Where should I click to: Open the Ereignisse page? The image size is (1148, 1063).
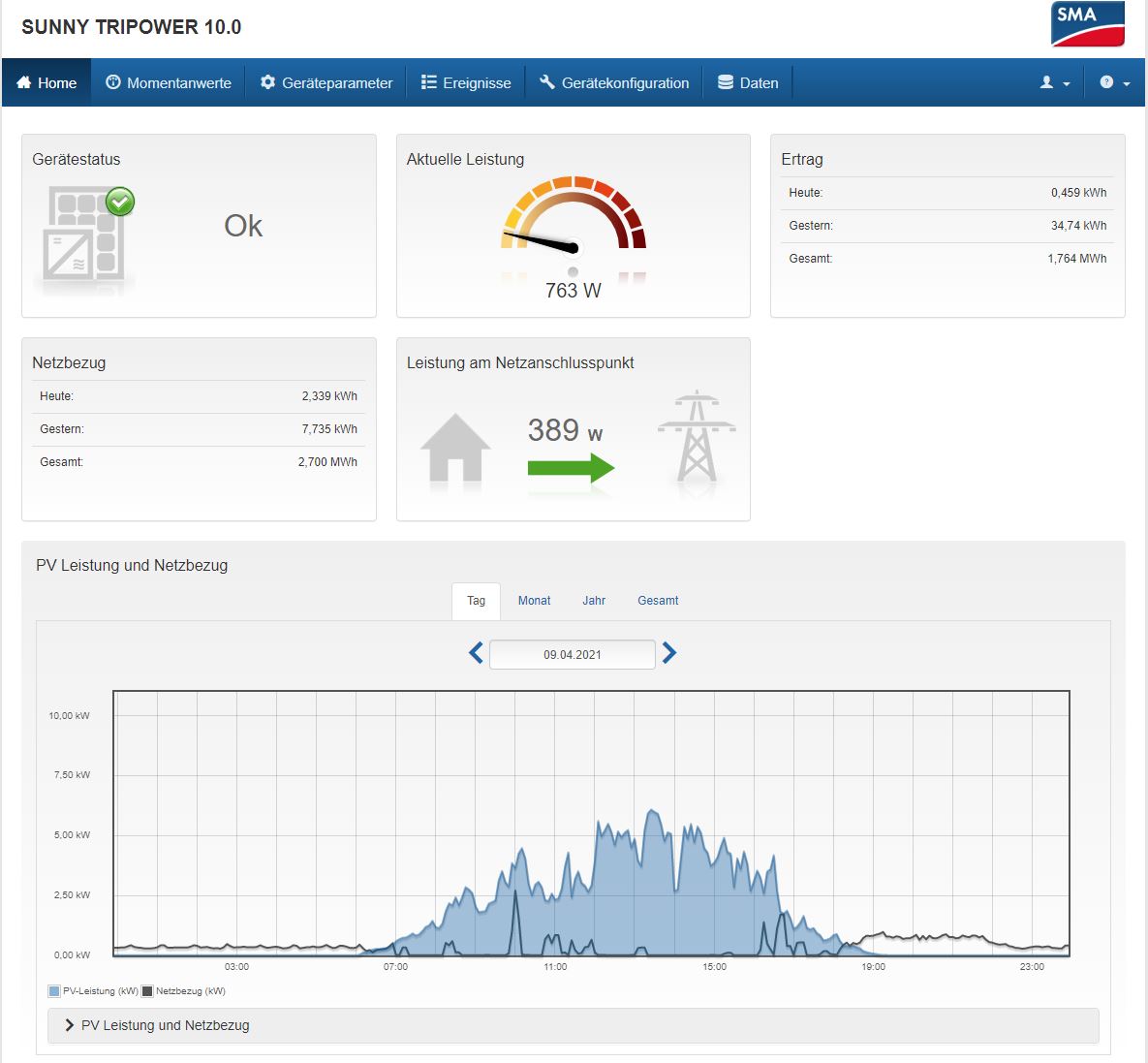click(466, 83)
